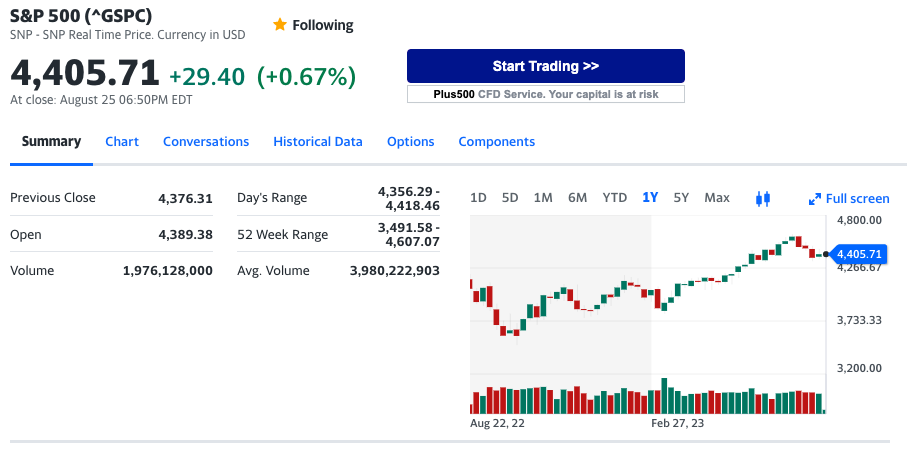Go to the Historical Data tab
This screenshot has height=451, width=907.
(318, 142)
